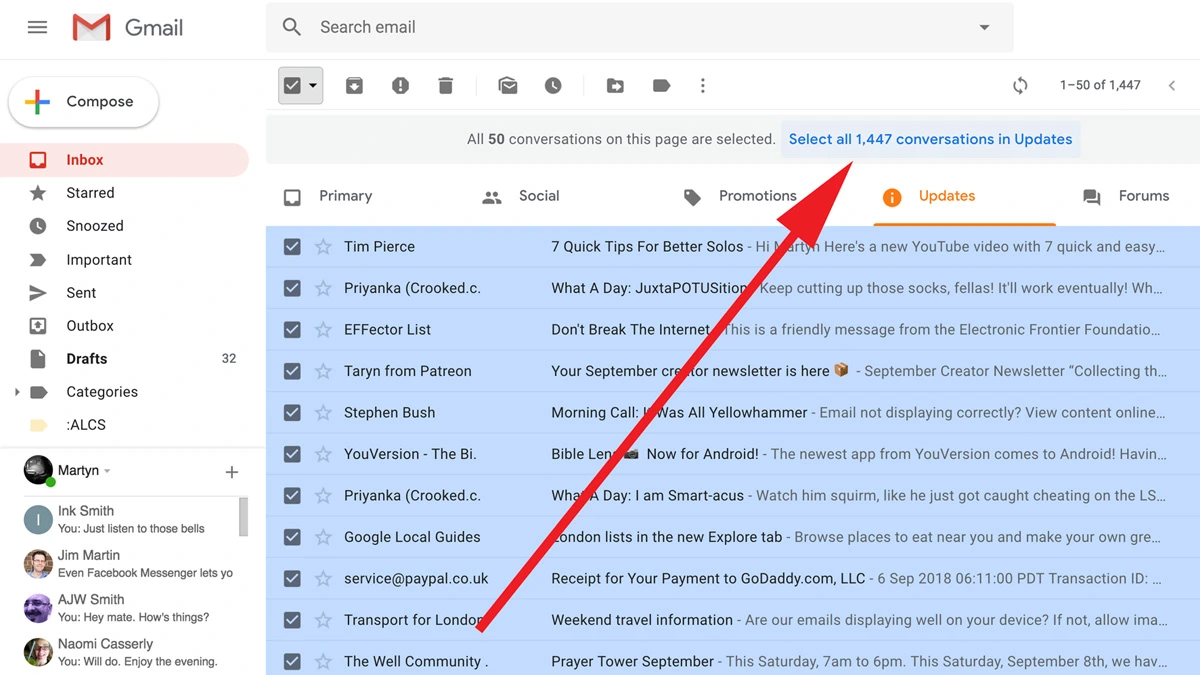The width and height of the screenshot is (1200, 675).
Task: Open the select-all checkbox dropdown arrow
Action: click(x=313, y=86)
